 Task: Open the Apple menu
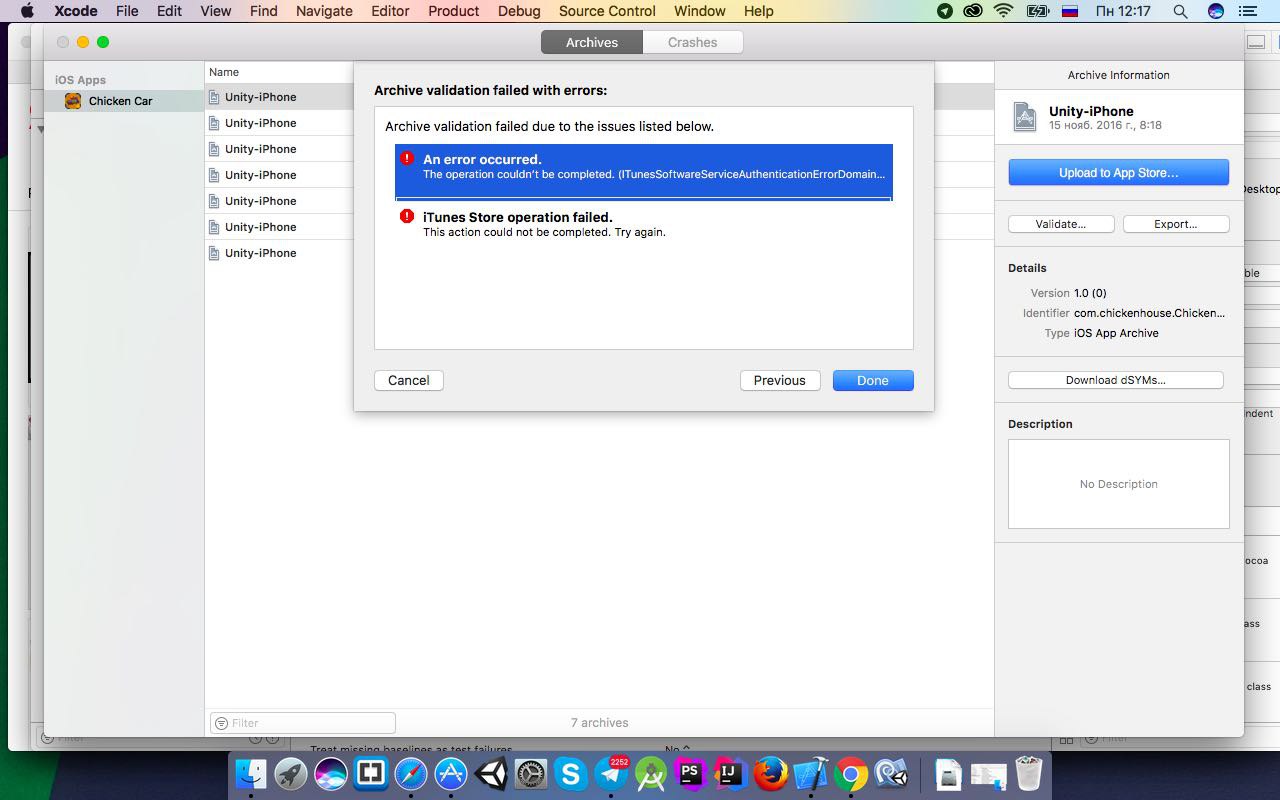click(27, 11)
